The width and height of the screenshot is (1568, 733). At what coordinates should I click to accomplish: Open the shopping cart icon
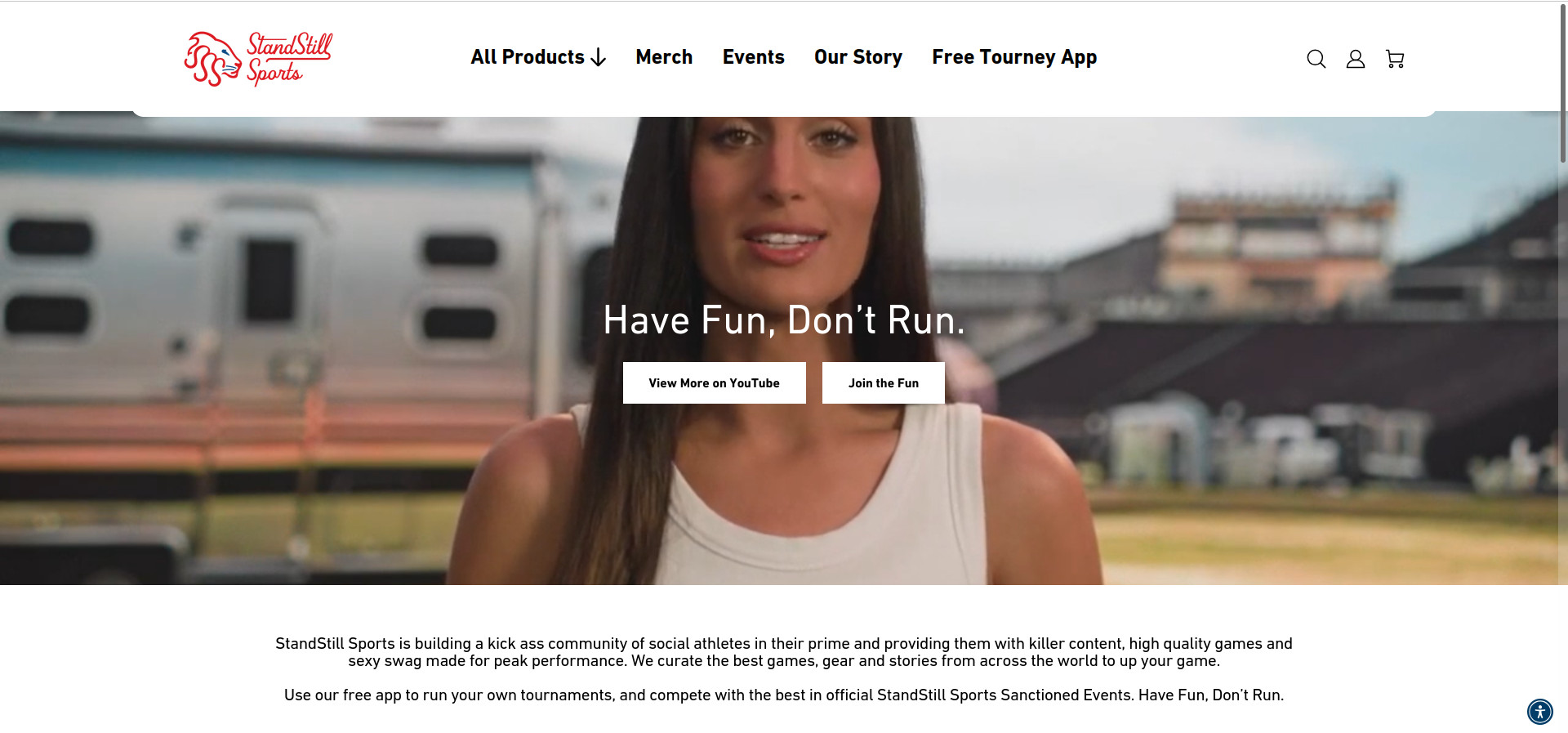click(x=1395, y=59)
